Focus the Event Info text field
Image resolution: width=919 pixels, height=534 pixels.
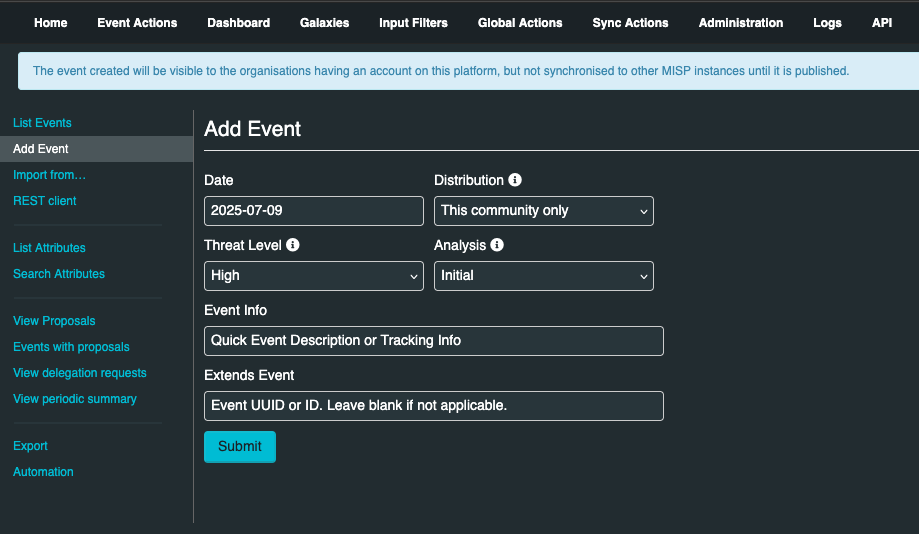click(433, 341)
